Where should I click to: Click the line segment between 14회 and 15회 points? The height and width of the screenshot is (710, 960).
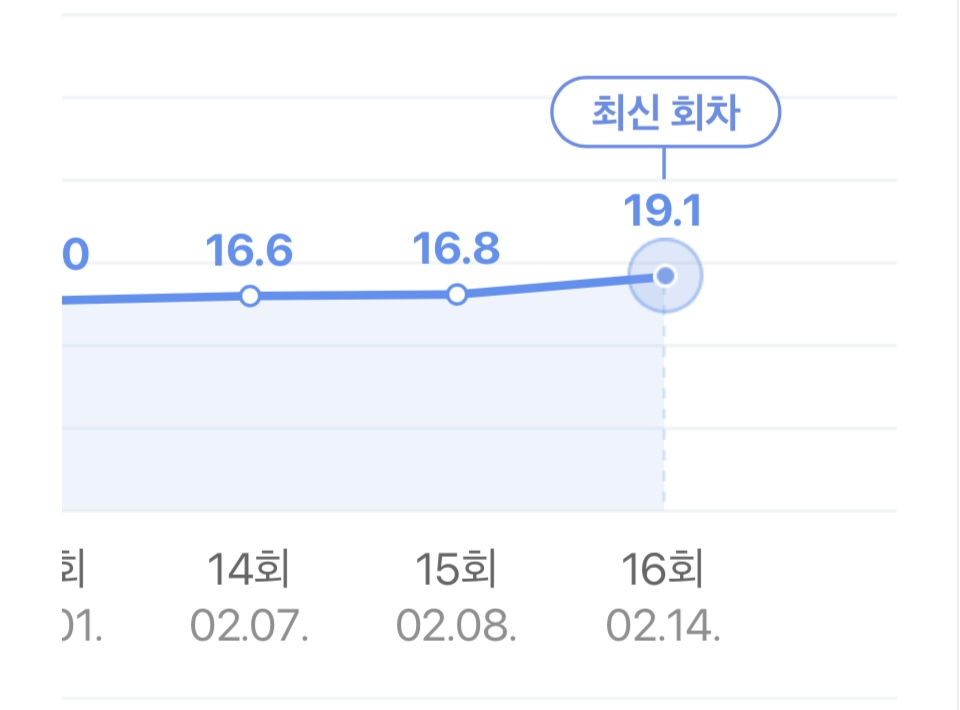coord(353,295)
